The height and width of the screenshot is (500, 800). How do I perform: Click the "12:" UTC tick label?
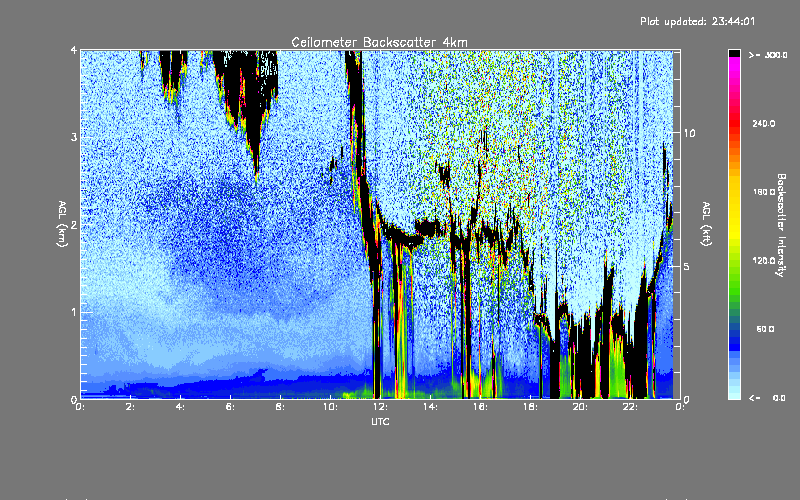click(x=380, y=407)
